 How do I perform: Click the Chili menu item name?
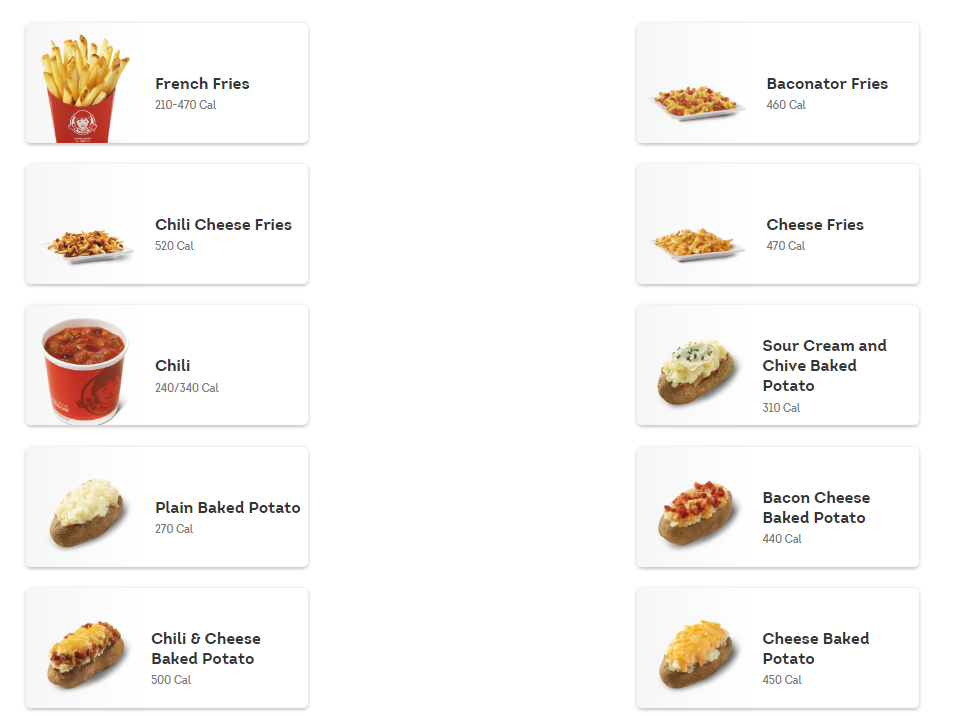173,366
